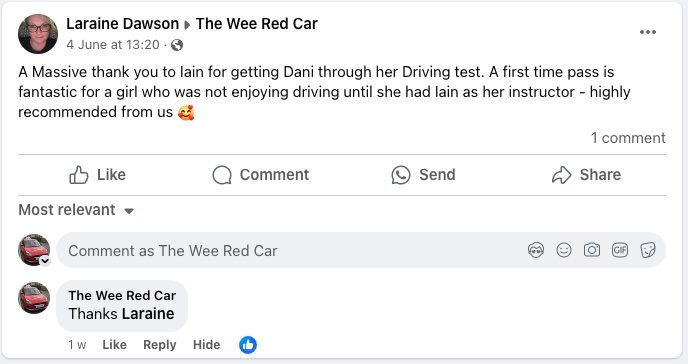This screenshot has width=688, height=364.
Task: Open the post options three-dots menu
Action: pos(648,32)
